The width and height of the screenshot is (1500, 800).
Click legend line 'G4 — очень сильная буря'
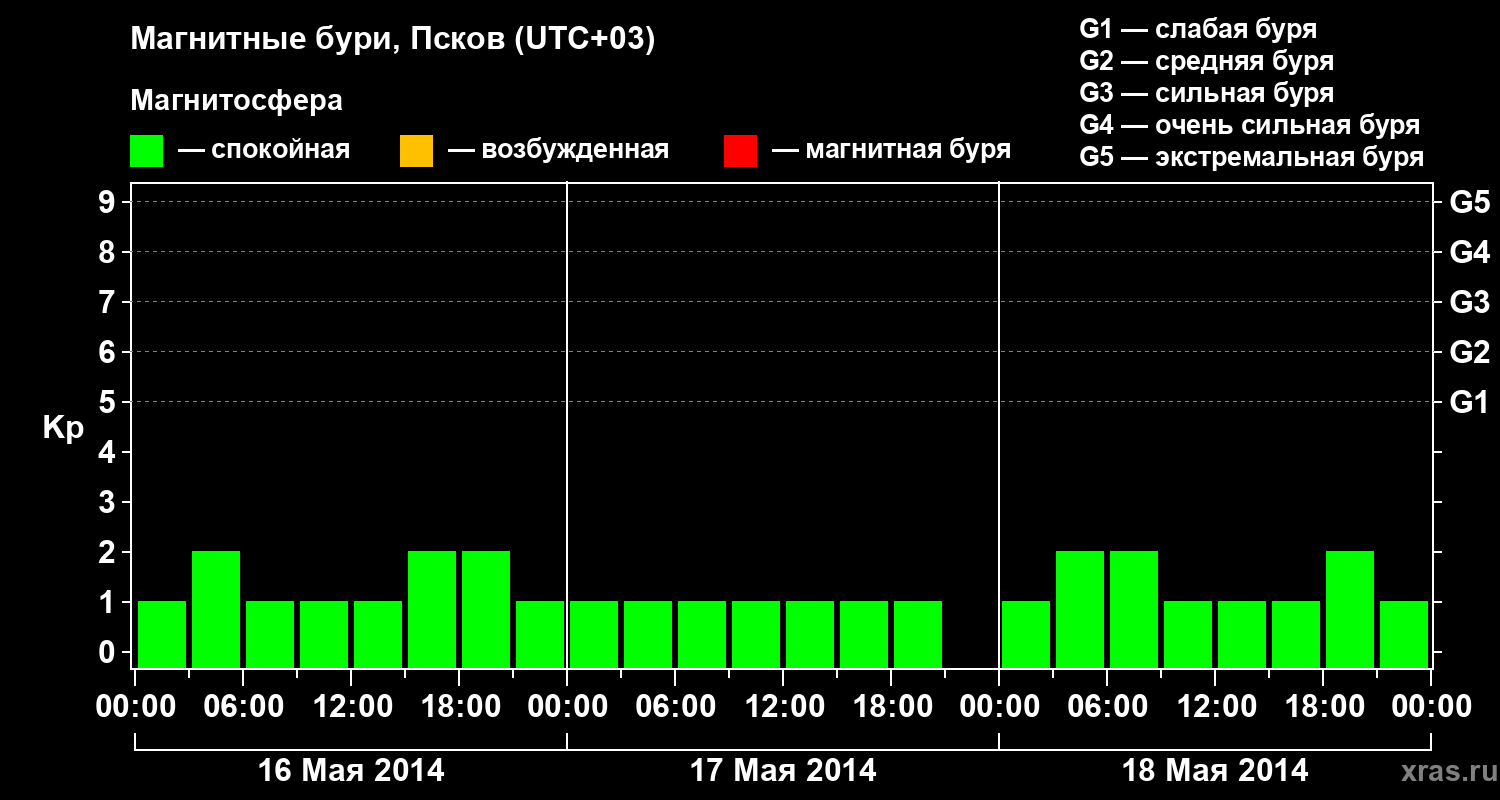[1250, 125]
